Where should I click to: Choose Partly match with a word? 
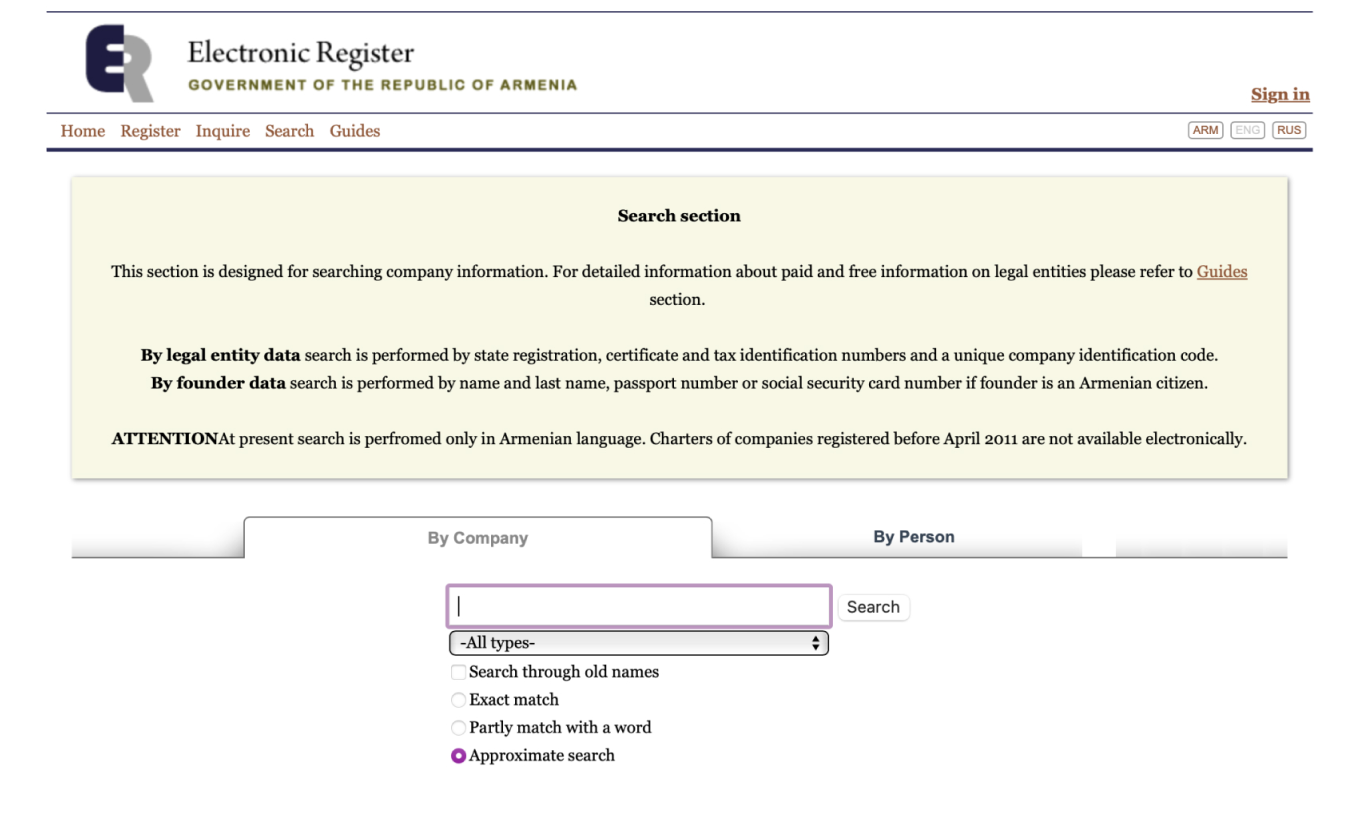[x=459, y=728]
